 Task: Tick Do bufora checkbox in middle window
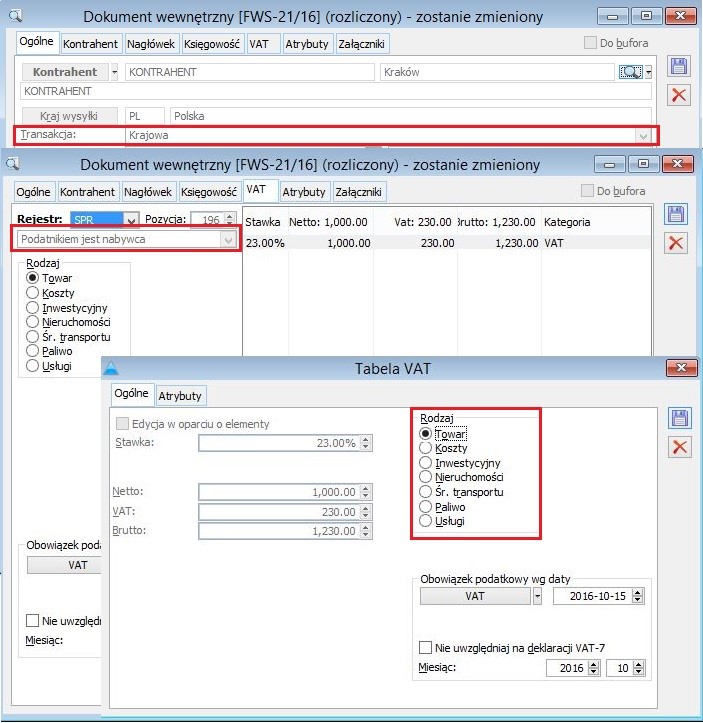[587, 190]
